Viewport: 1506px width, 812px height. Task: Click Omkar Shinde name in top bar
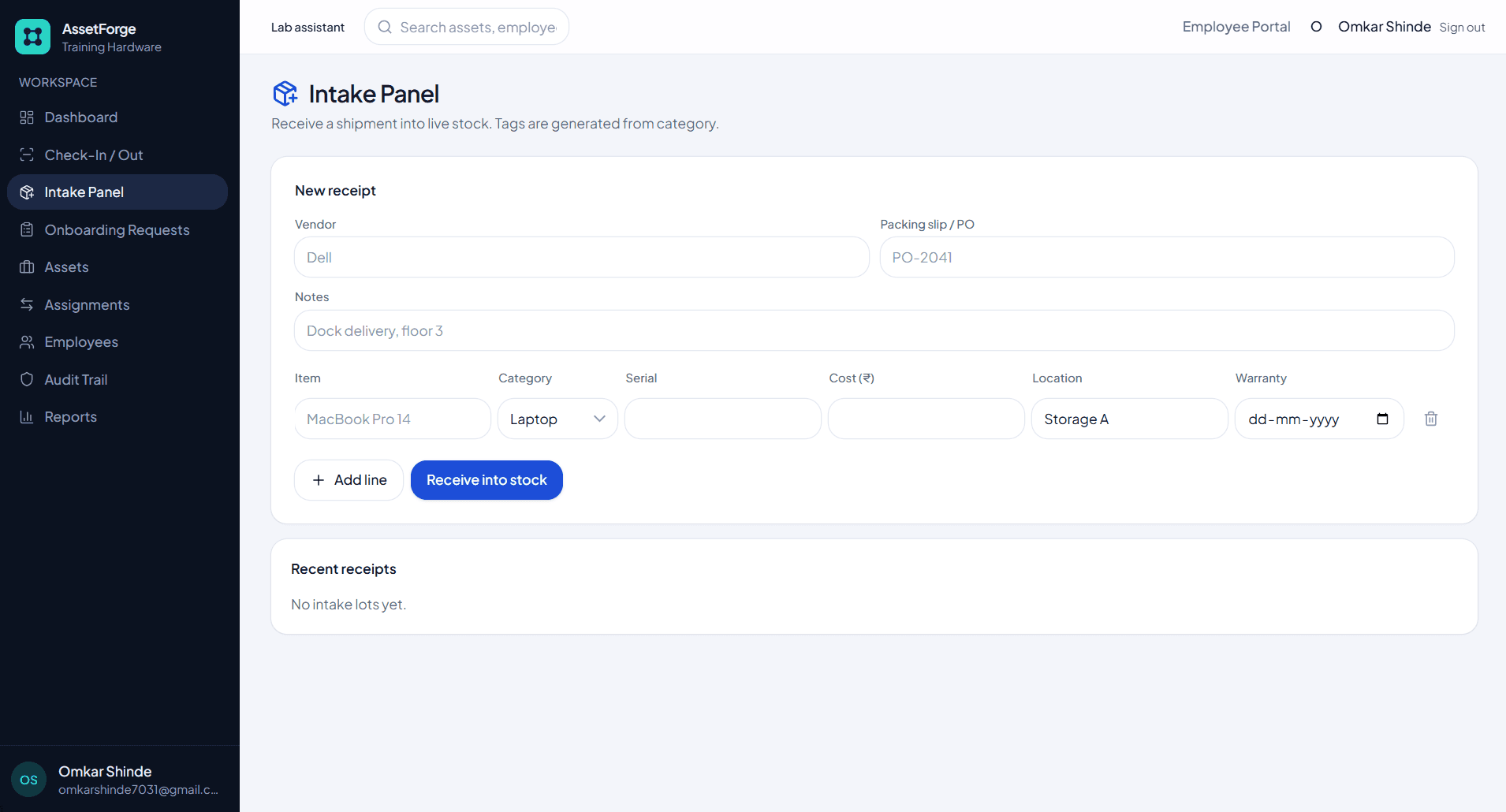click(1384, 27)
